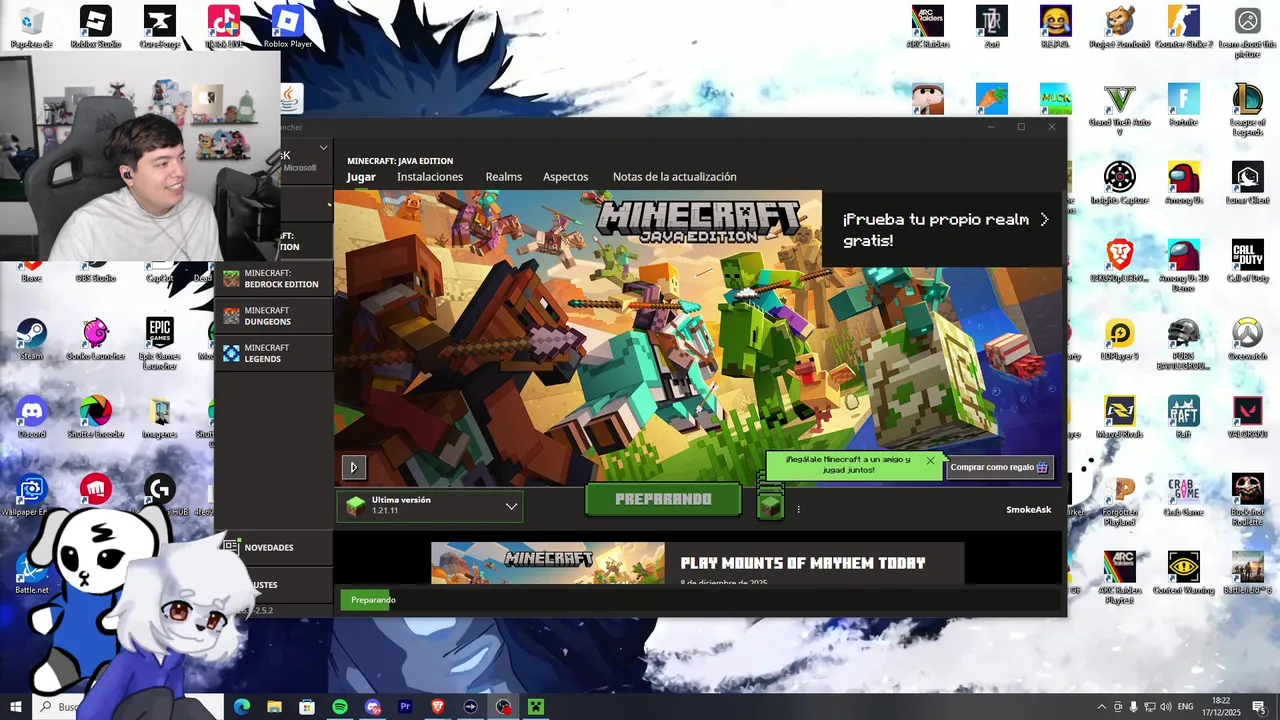Launch Counter-Strike 2 desktop shortcut
The width and height of the screenshot is (1280, 720).
click(x=1184, y=27)
